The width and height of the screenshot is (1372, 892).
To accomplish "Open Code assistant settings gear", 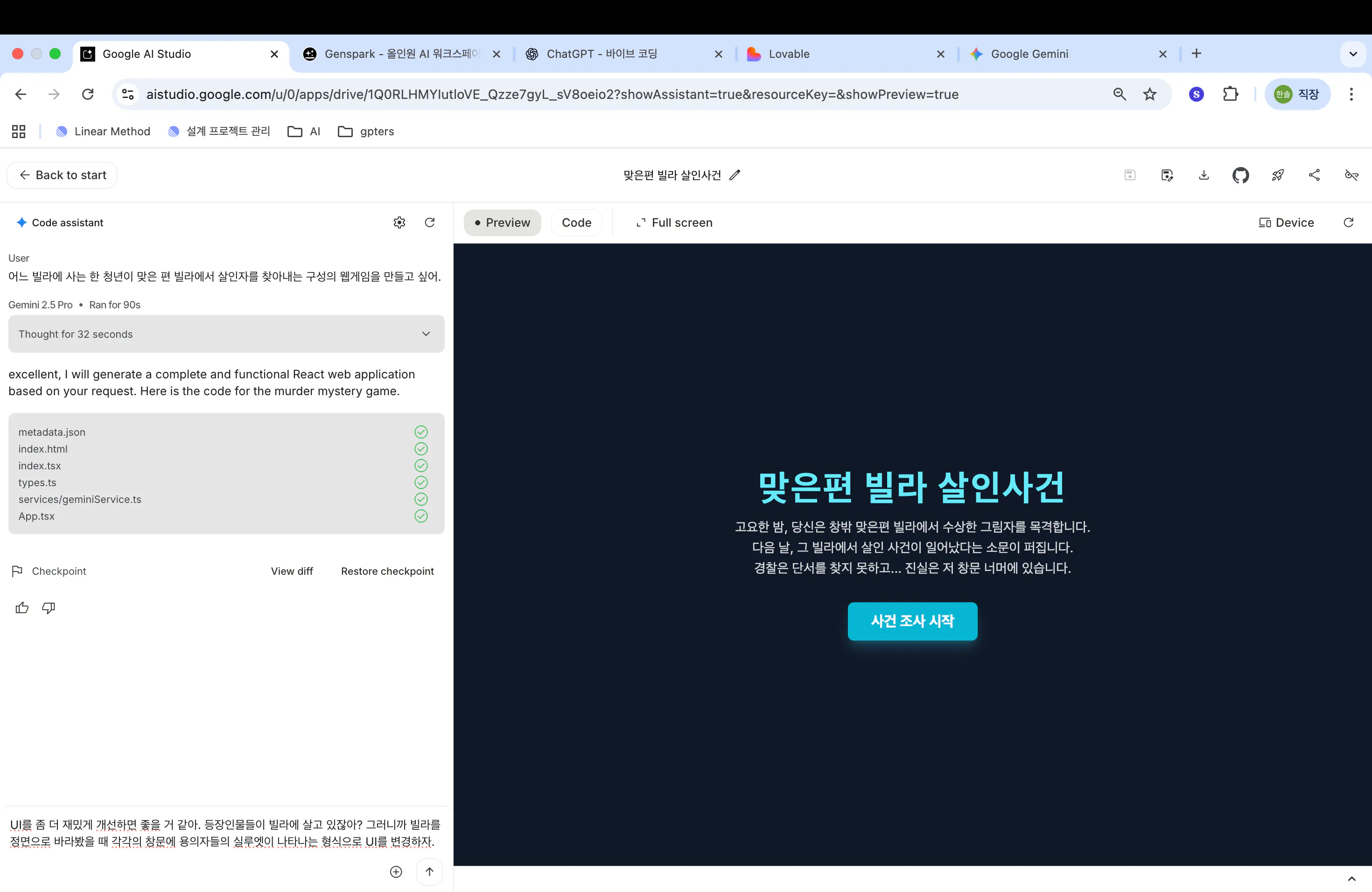I will tap(399, 223).
